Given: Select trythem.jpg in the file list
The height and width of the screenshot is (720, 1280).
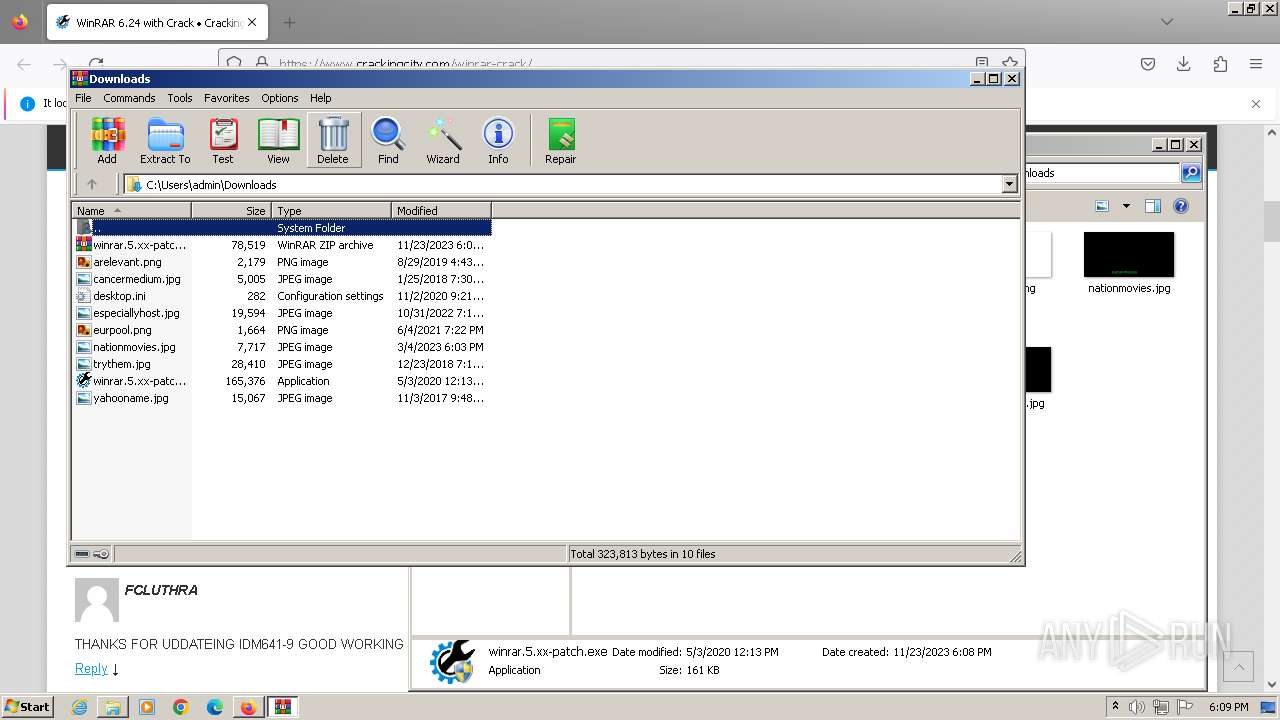Looking at the screenshot, I should 283,364.
